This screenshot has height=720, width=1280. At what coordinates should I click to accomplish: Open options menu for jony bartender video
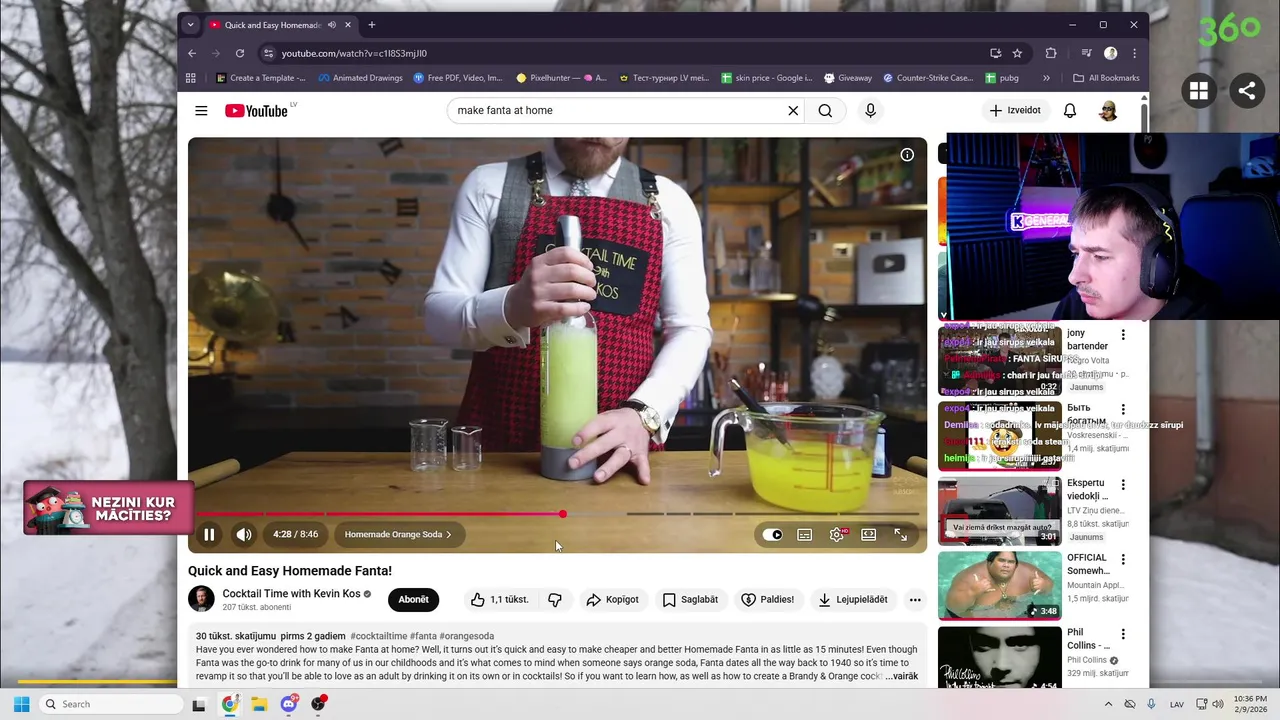click(x=1123, y=335)
